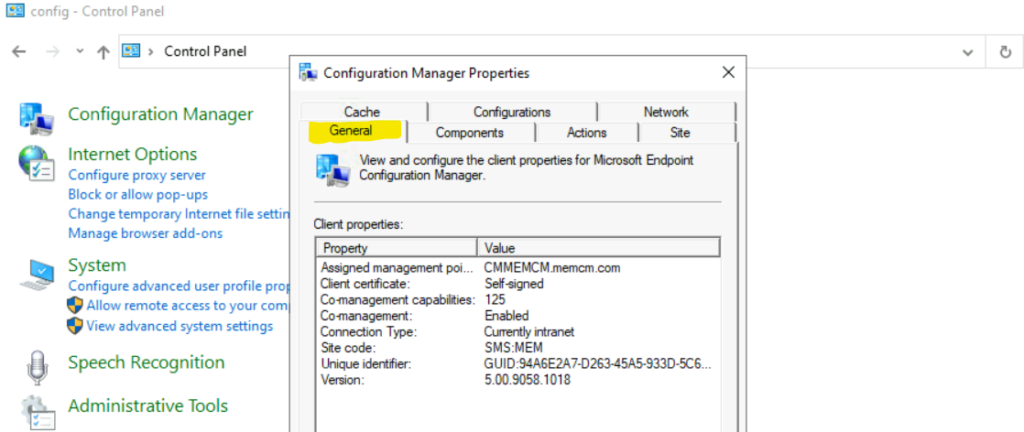Click the config window title bar icon
Image resolution: width=1024 pixels, height=432 pixels.
pyautogui.click(x=14, y=11)
